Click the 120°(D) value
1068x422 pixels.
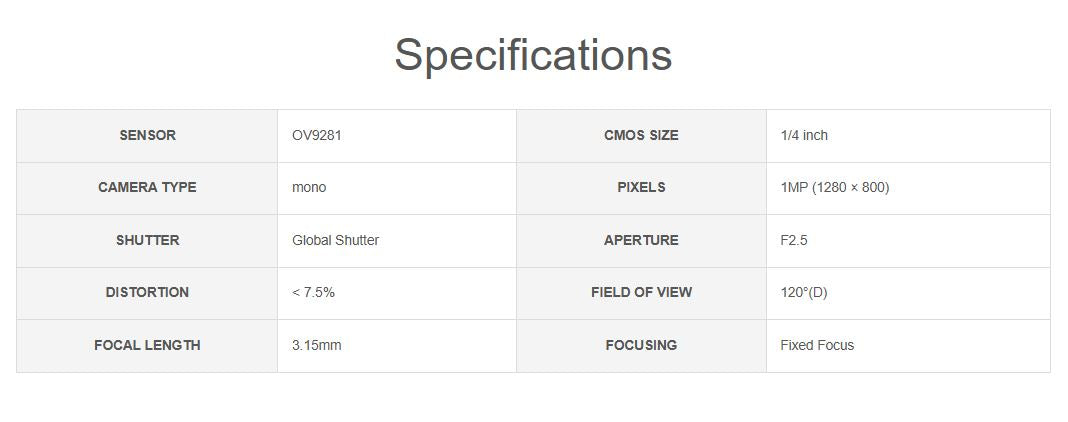pyautogui.click(x=804, y=292)
